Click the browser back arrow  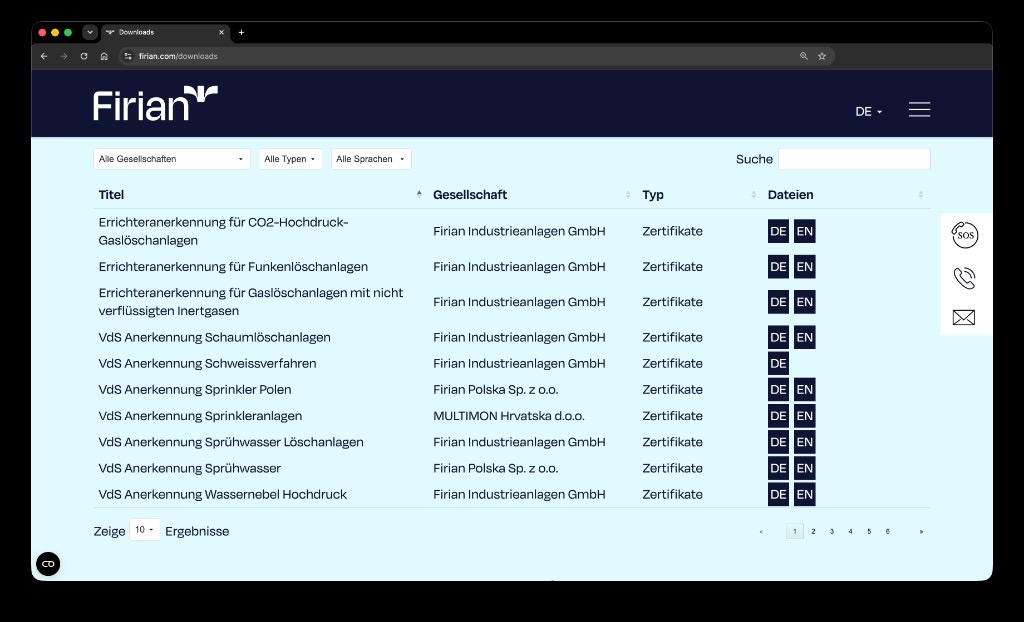44,56
